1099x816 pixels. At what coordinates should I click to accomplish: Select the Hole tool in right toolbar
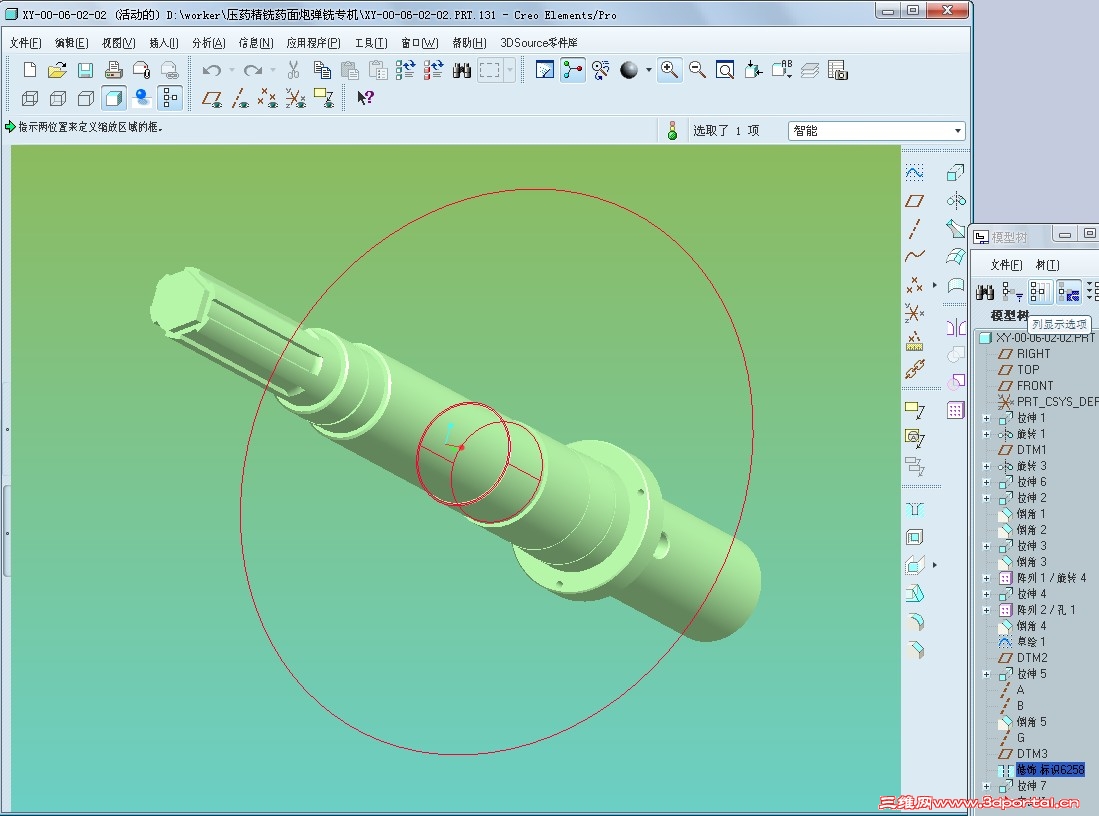pyautogui.click(x=914, y=510)
